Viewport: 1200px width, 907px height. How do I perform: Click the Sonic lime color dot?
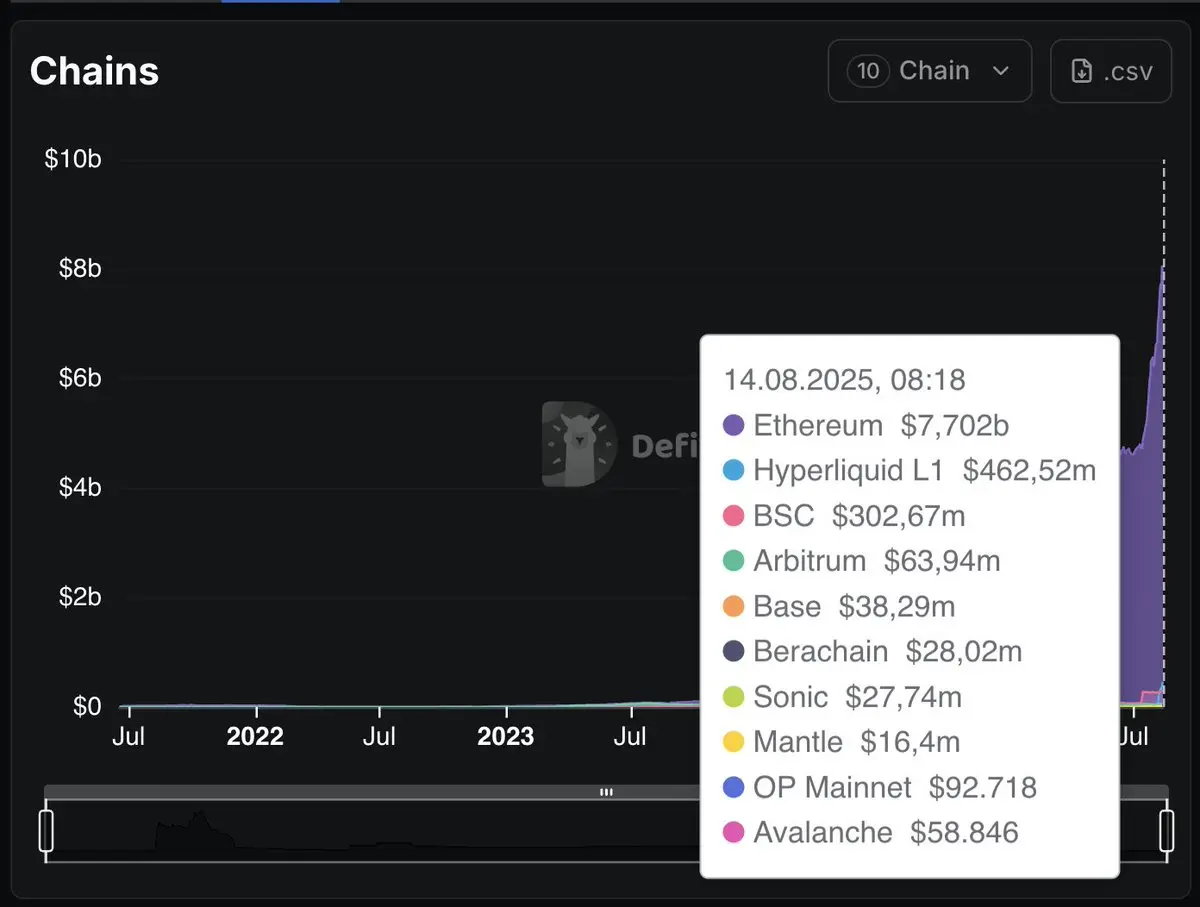point(733,697)
